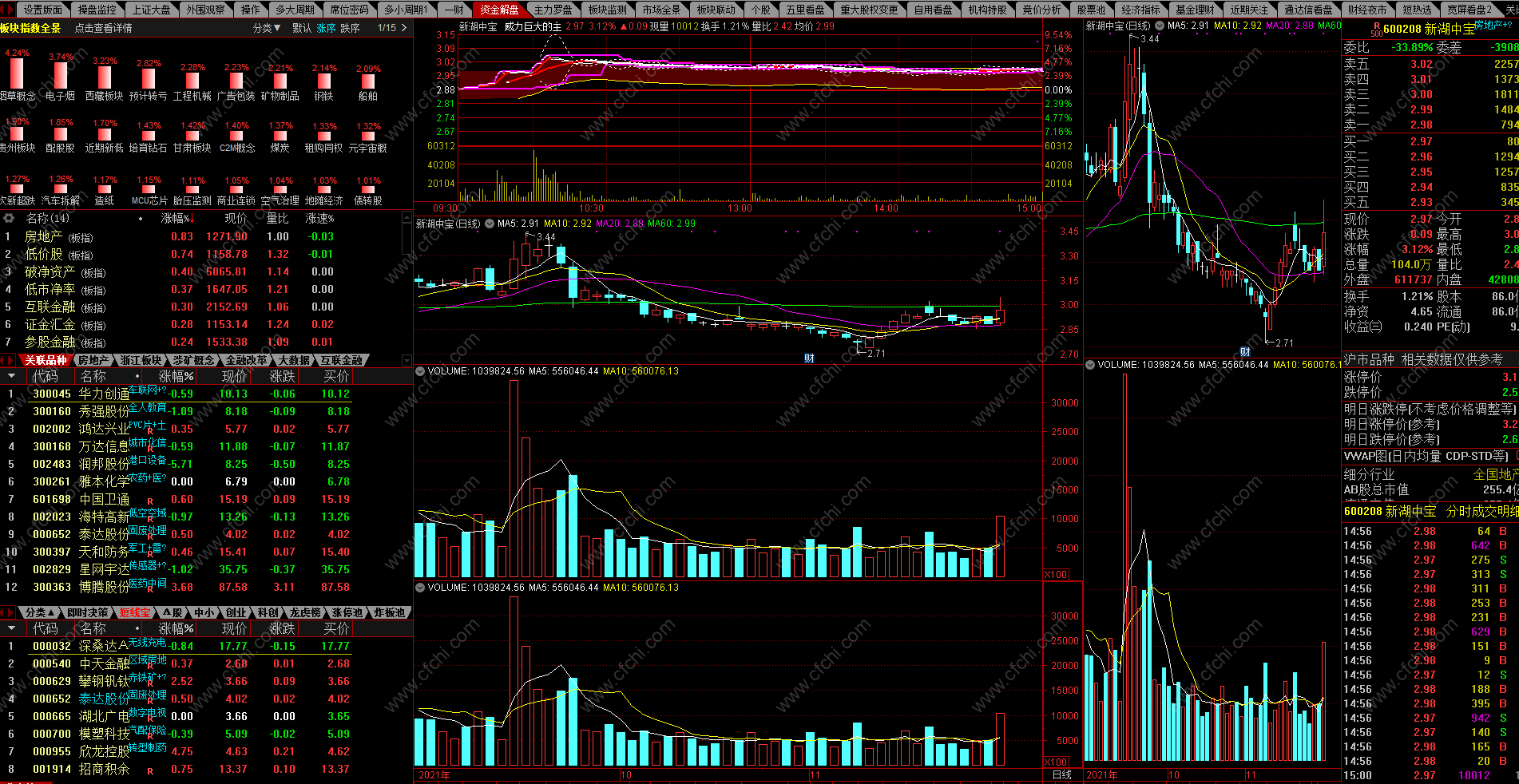
Task: Click the X100 unit label on the middle volume chart
Action: click(1056, 575)
